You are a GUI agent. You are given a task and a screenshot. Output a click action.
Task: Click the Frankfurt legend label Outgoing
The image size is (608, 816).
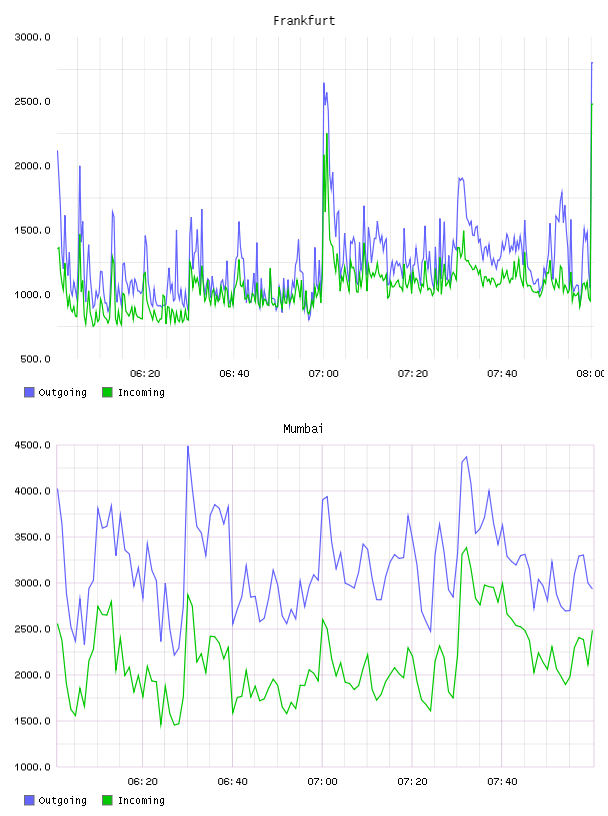point(62,393)
